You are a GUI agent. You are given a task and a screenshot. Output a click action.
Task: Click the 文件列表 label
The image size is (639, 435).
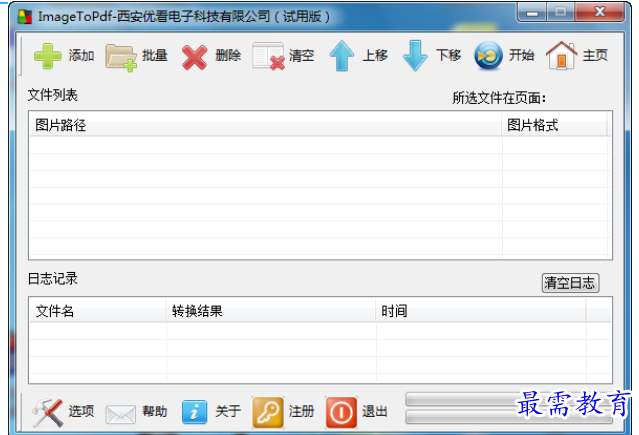(53, 95)
